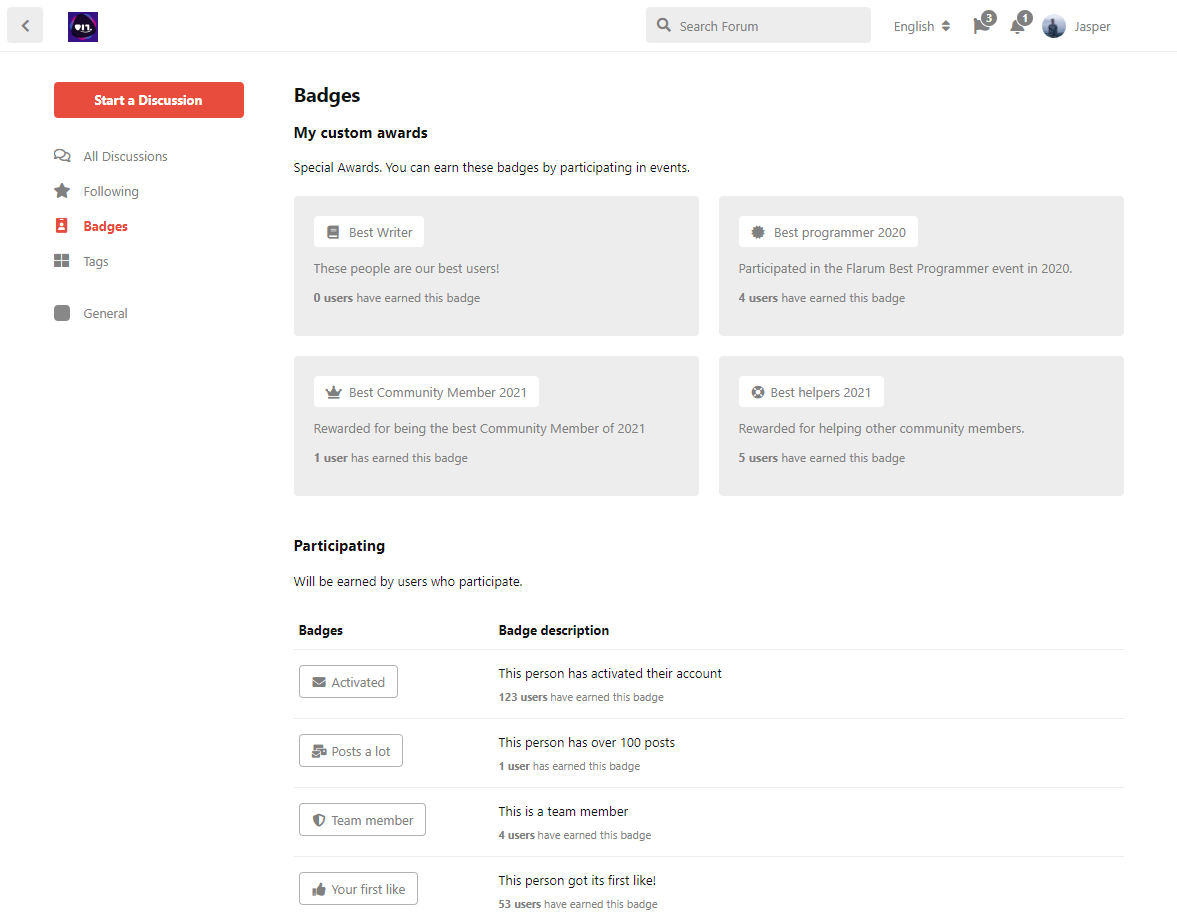
Task: Click the star icon next to Following
Action: [62, 190]
